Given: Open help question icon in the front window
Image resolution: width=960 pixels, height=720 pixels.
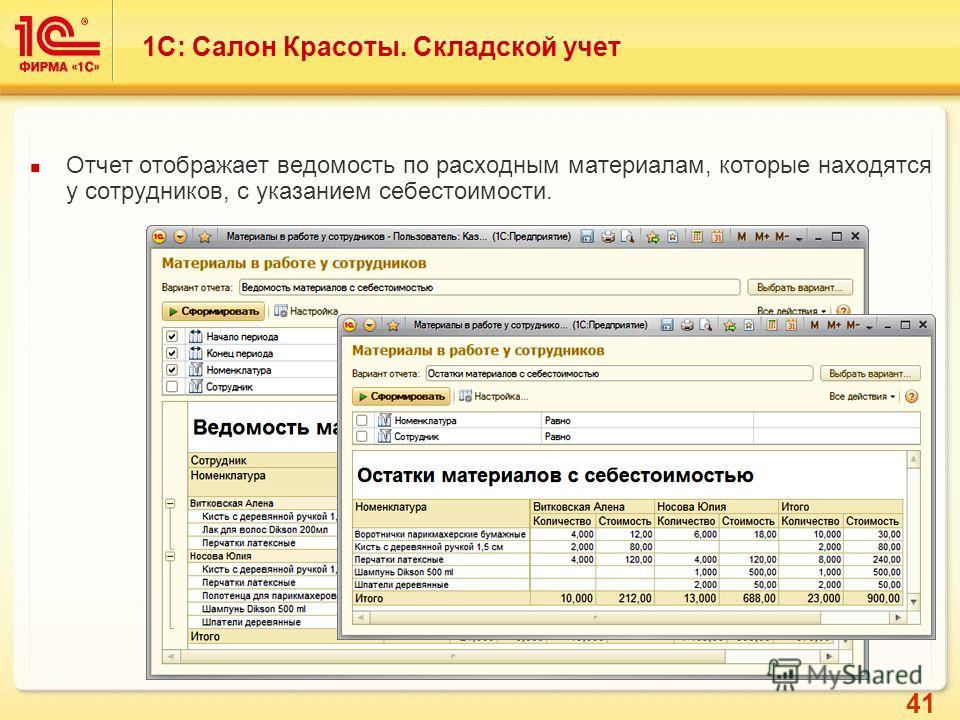Looking at the screenshot, I should click(x=911, y=397).
